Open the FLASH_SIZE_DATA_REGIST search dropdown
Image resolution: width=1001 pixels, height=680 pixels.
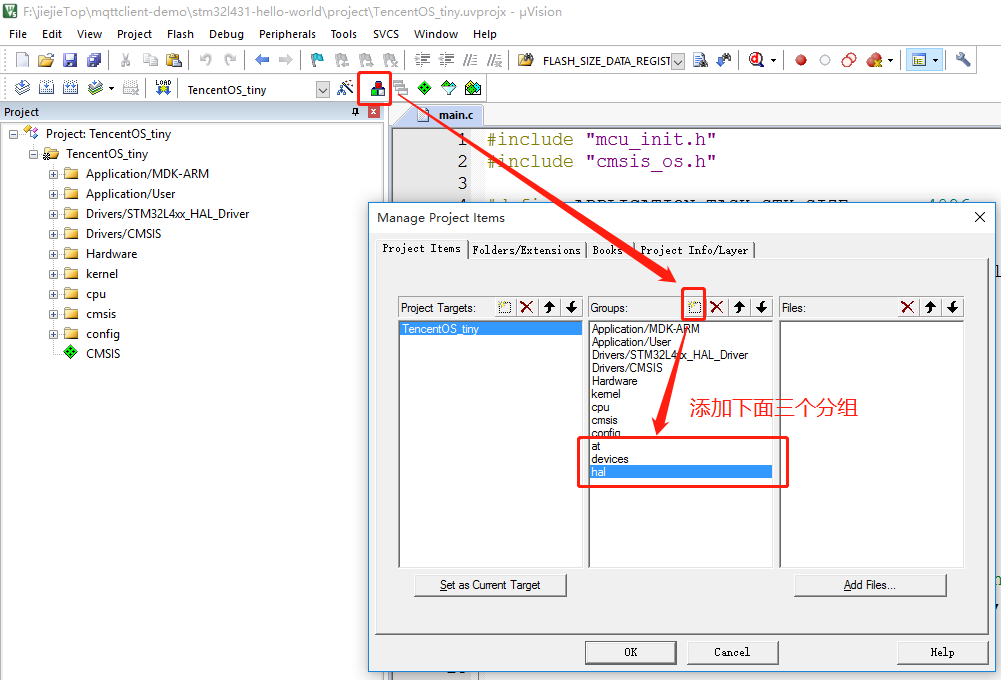[x=678, y=61]
